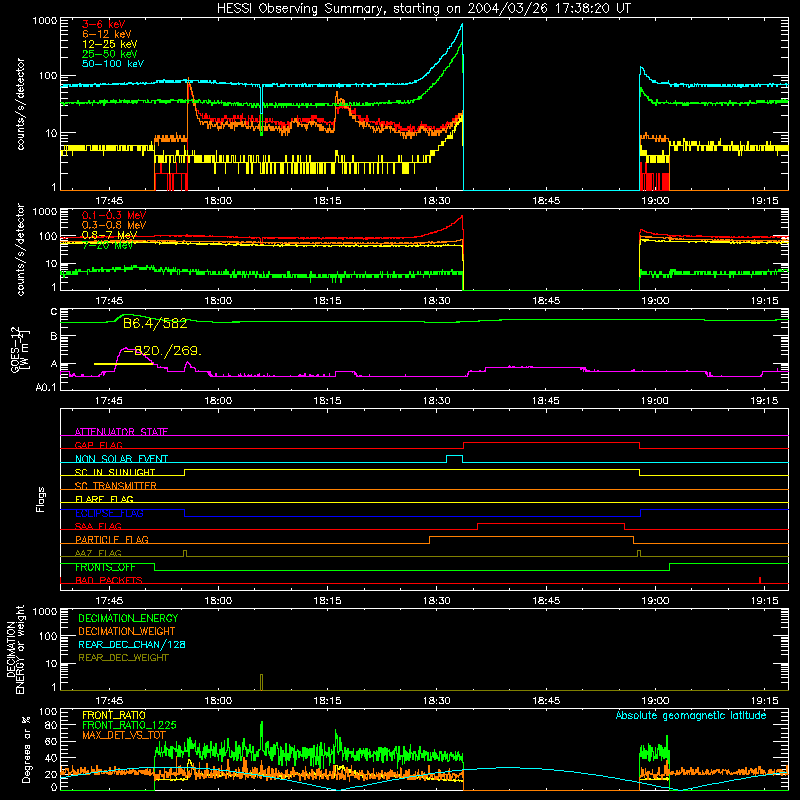Click the 0.8-7 MeV legend label
800x800 pixels.
click(109, 235)
